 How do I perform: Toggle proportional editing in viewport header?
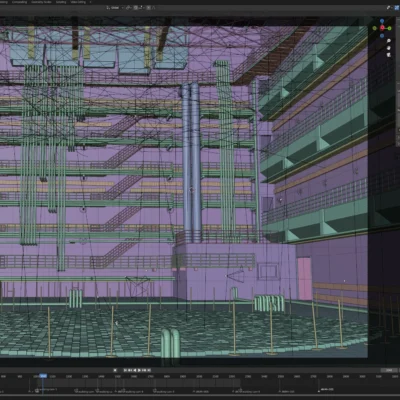click(x=148, y=7)
